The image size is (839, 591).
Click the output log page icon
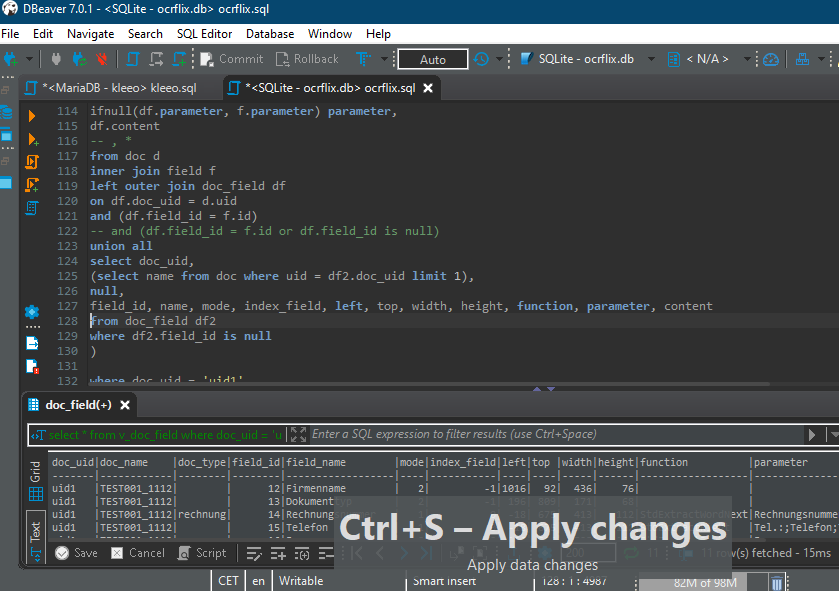32,343
